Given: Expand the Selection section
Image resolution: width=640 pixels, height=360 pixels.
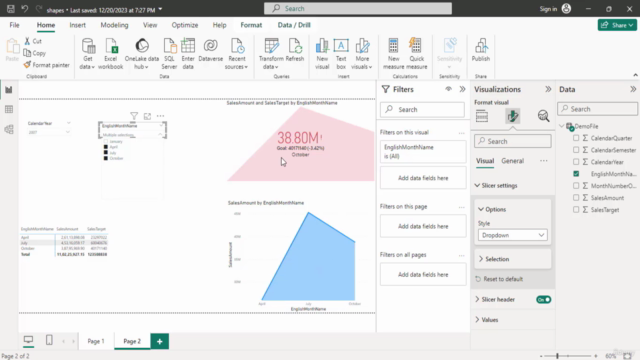Looking at the screenshot, I should point(481,259).
